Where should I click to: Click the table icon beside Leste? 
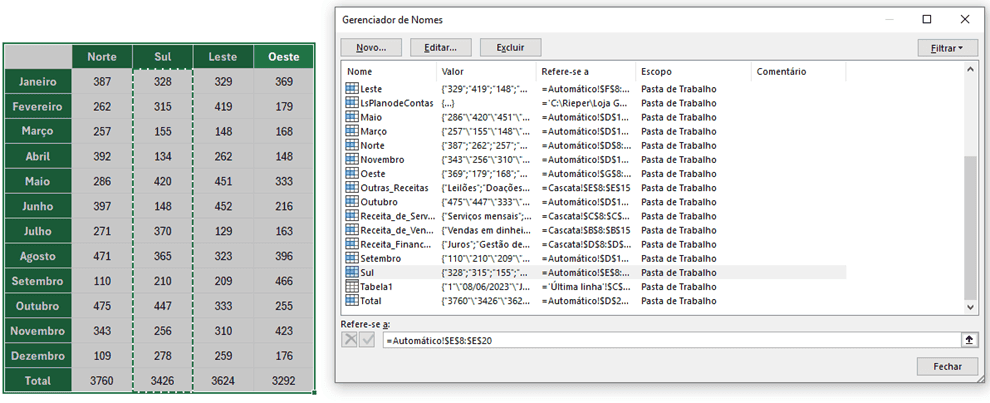click(x=352, y=89)
